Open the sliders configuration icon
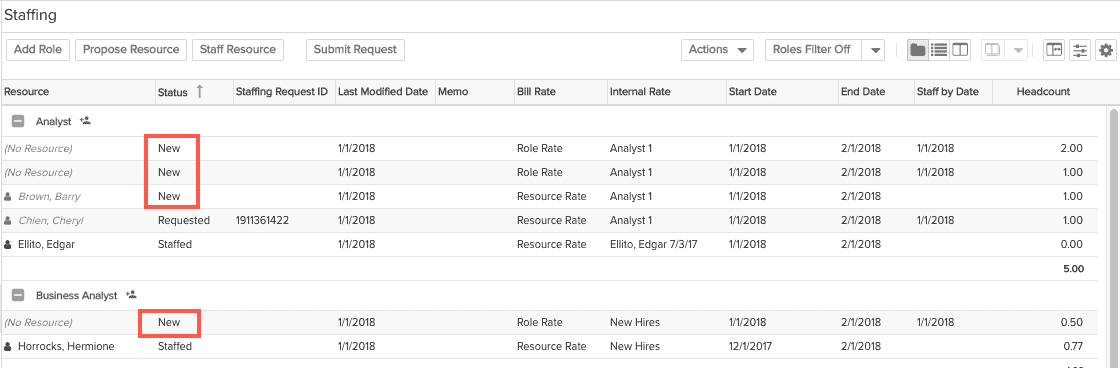Viewport: 1120px width, 368px height. click(x=1080, y=50)
